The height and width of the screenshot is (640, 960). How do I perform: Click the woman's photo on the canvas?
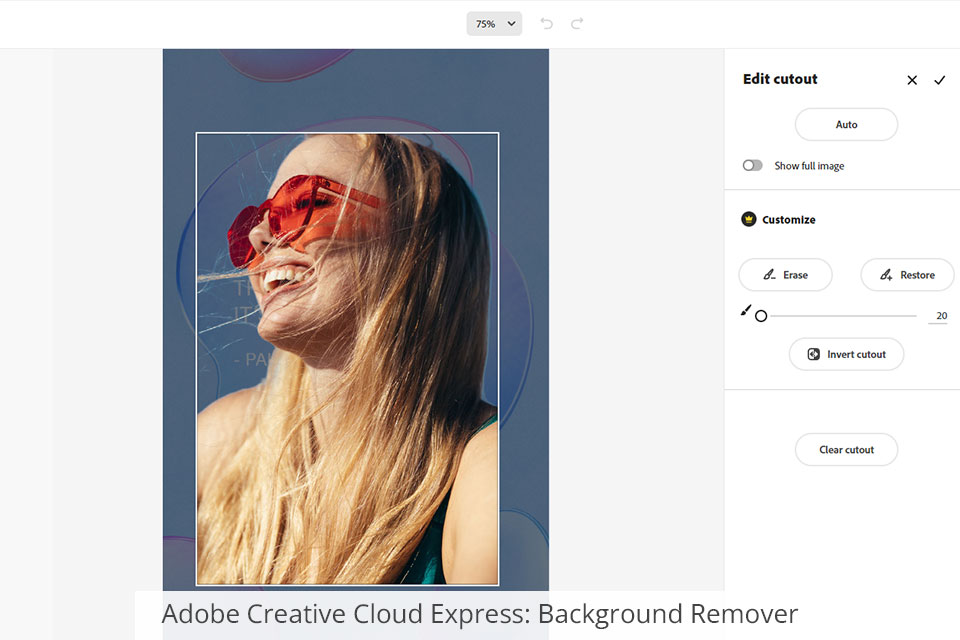(347, 359)
